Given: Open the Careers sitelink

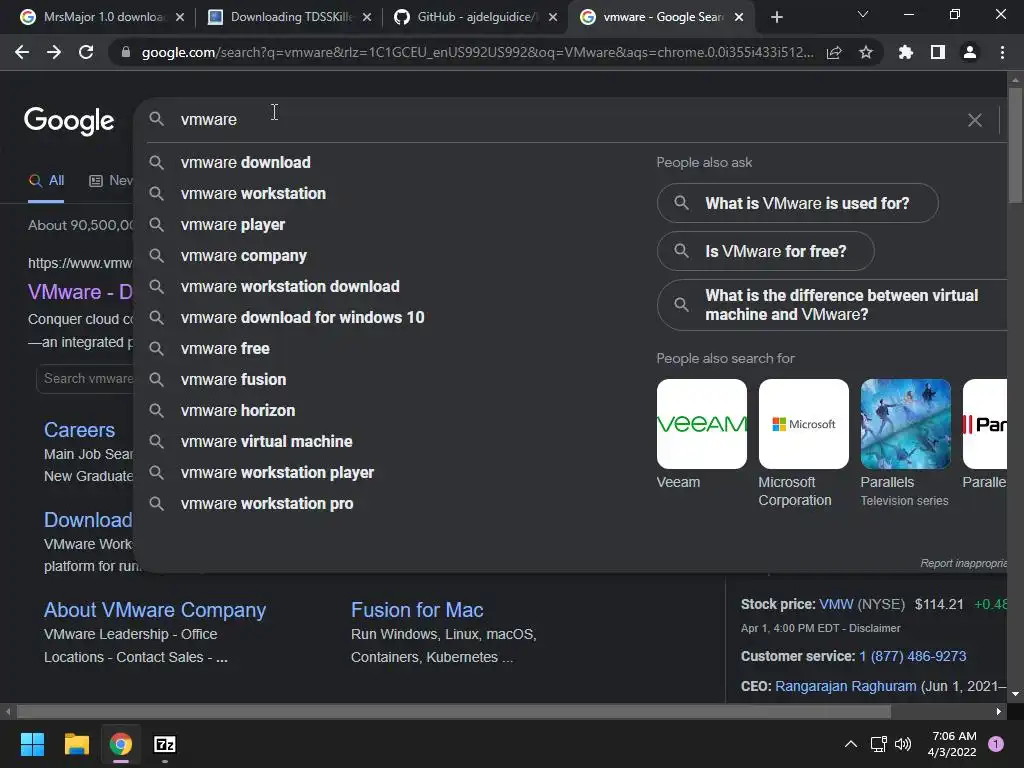Looking at the screenshot, I should click(79, 430).
